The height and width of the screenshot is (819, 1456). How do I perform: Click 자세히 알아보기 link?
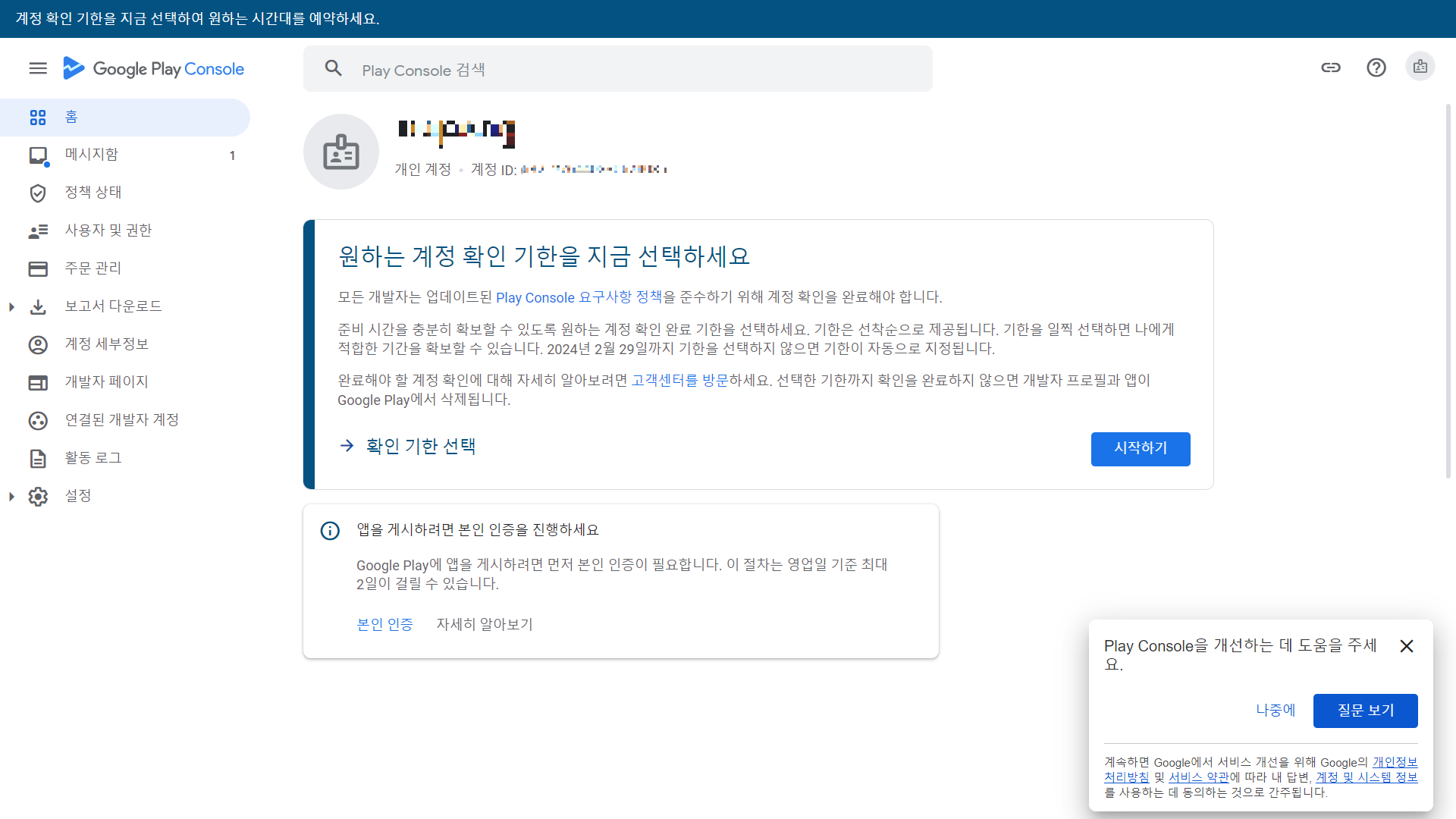point(485,624)
